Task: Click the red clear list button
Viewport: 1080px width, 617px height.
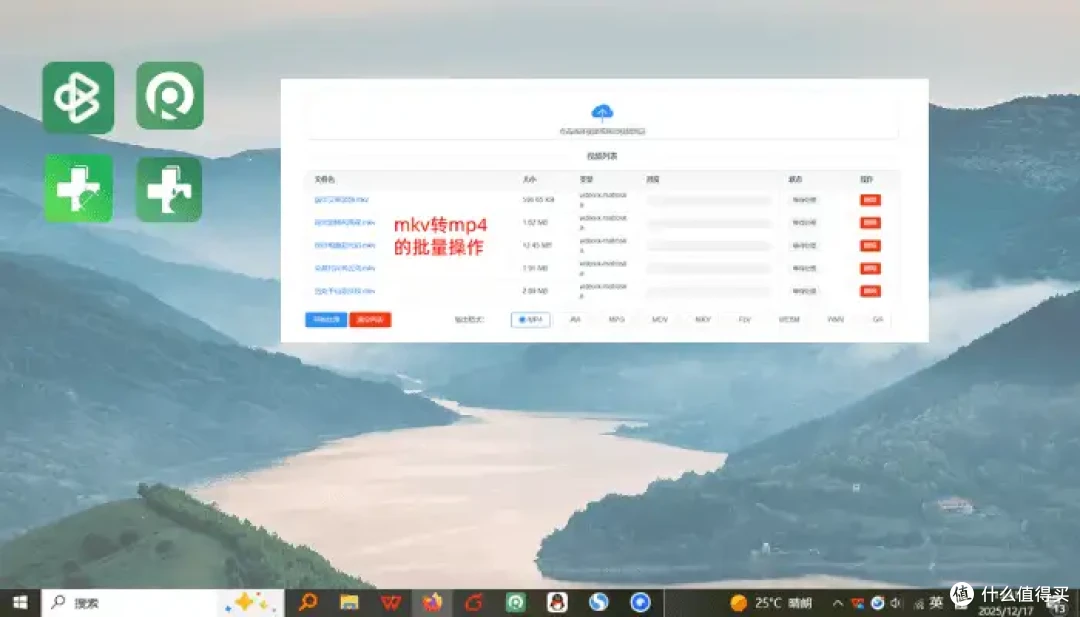Action: coord(371,320)
